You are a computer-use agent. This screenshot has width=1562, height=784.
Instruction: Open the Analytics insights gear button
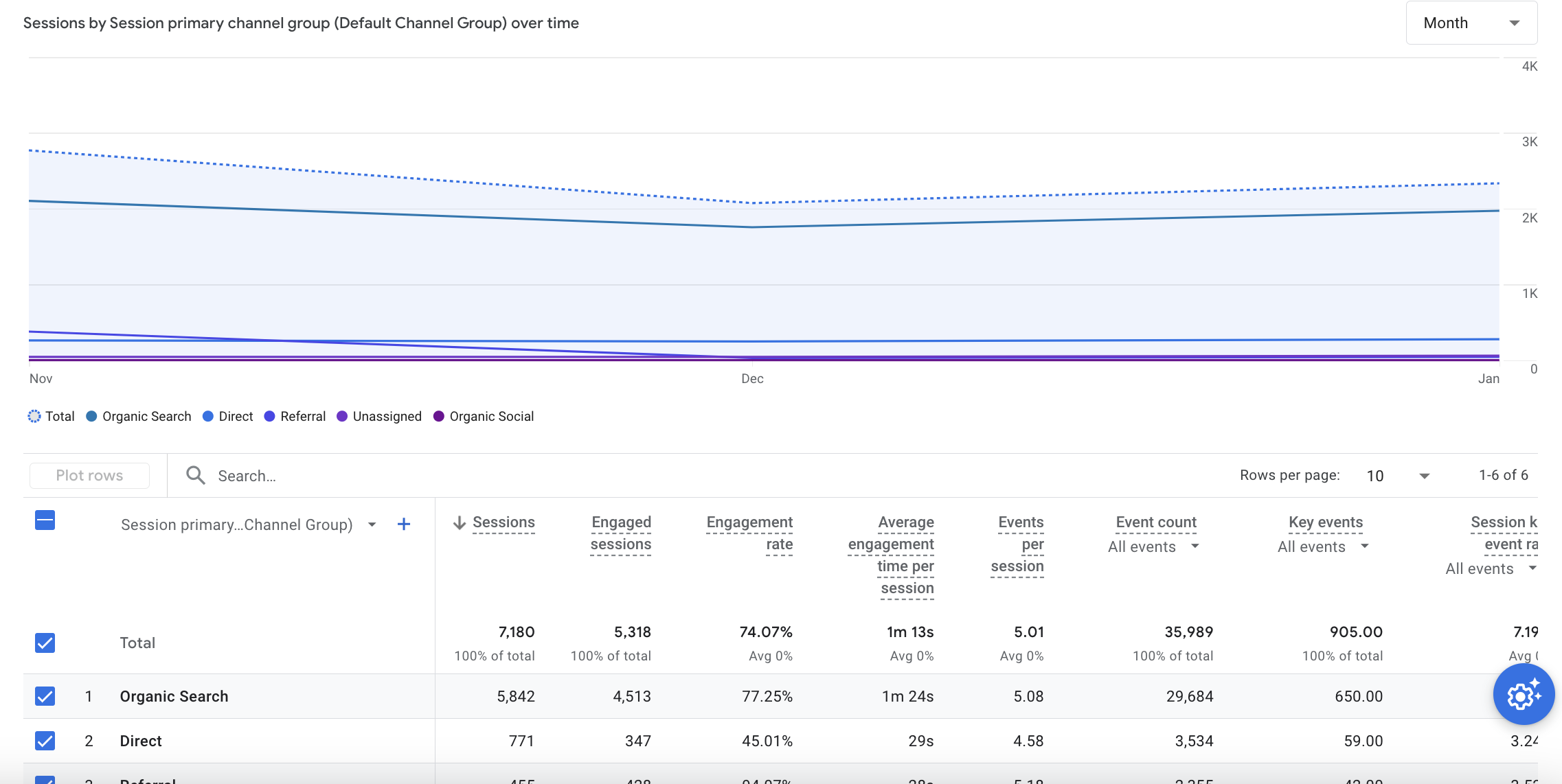1524,695
